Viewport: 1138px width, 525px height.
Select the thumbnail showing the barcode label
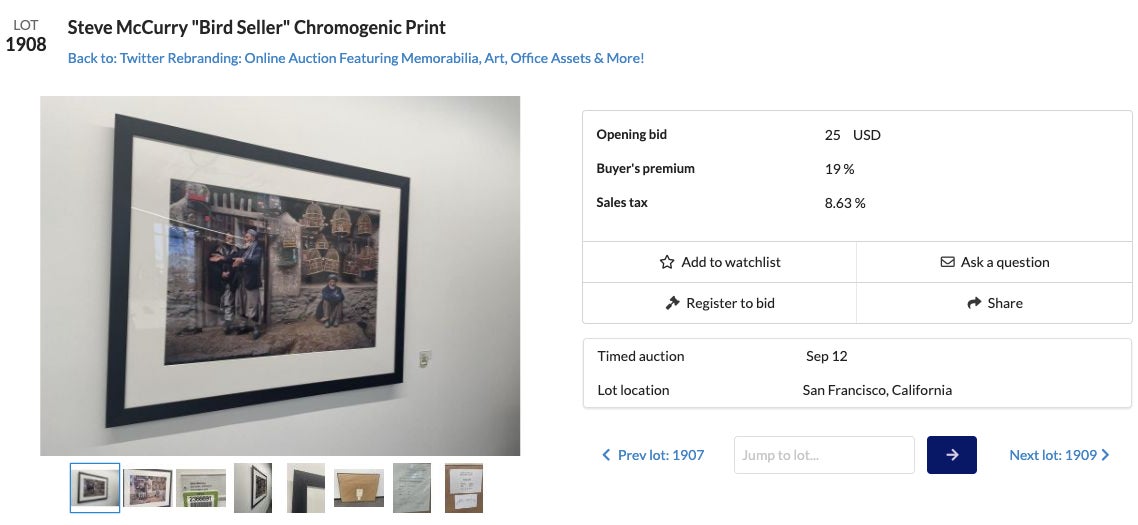(201, 488)
